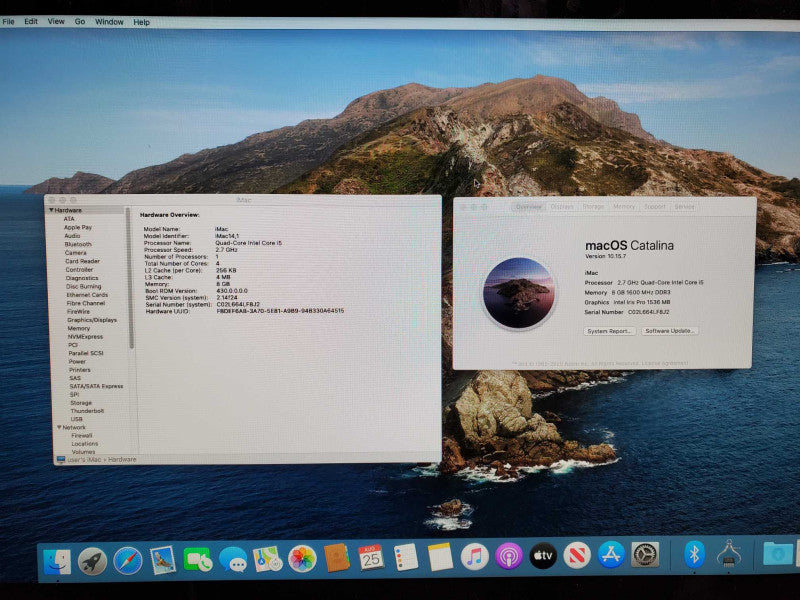
Task: Select Audio in the sidebar
Action: point(72,236)
